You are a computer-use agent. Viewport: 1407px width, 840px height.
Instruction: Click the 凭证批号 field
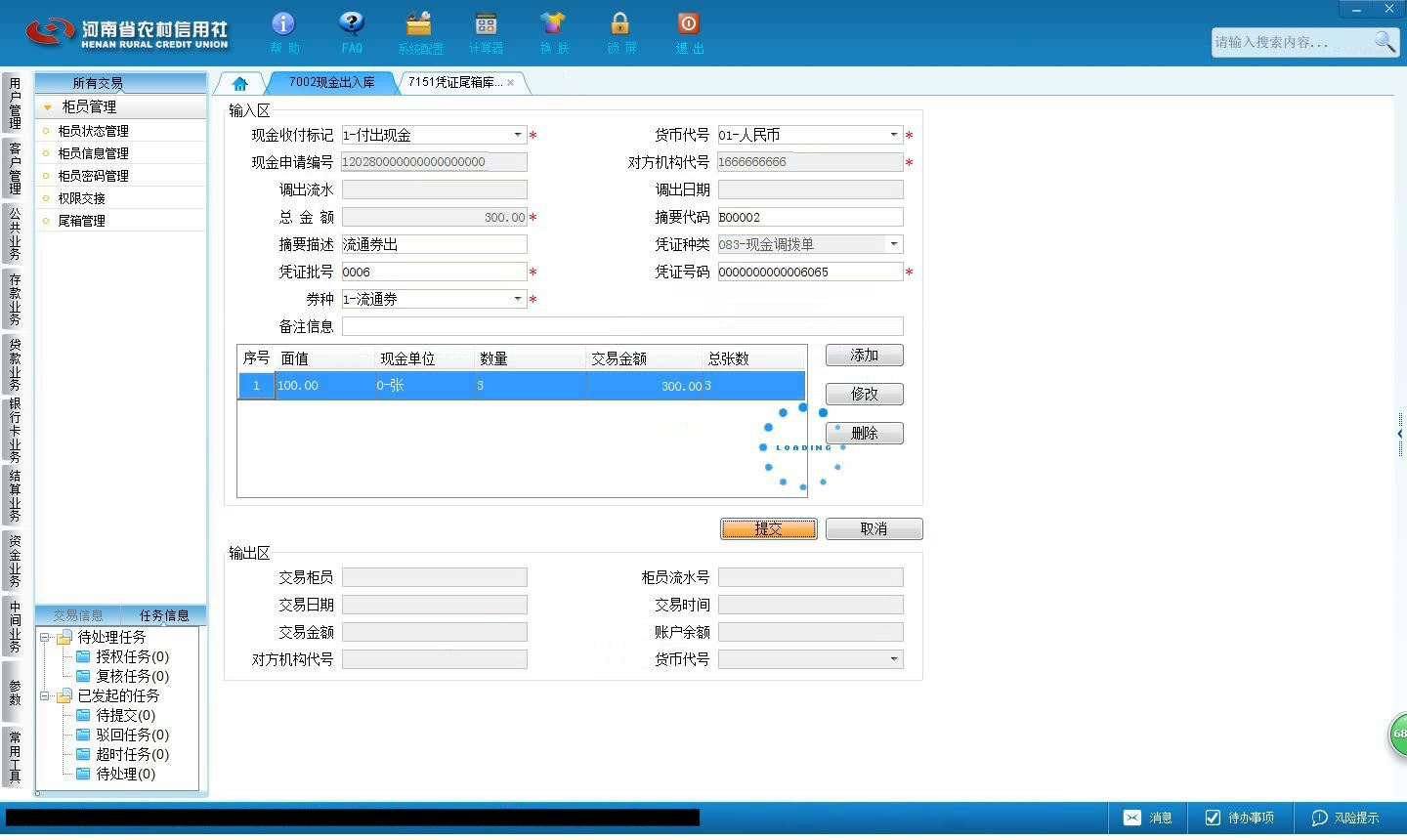tap(434, 272)
